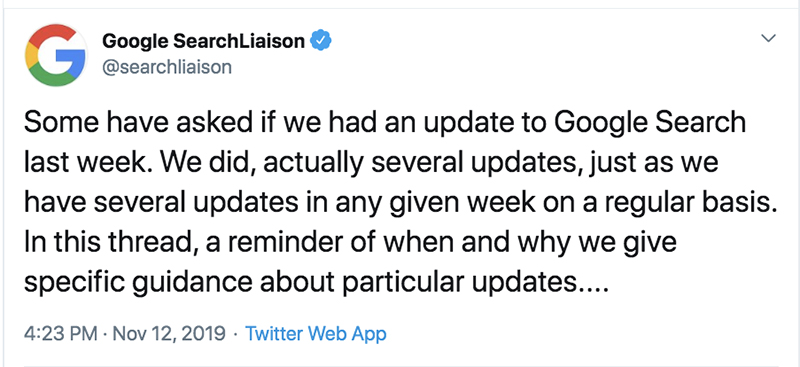Screen dimensions: 800x367
Task: Click the Nov 12, 2019 date
Action: (169, 334)
